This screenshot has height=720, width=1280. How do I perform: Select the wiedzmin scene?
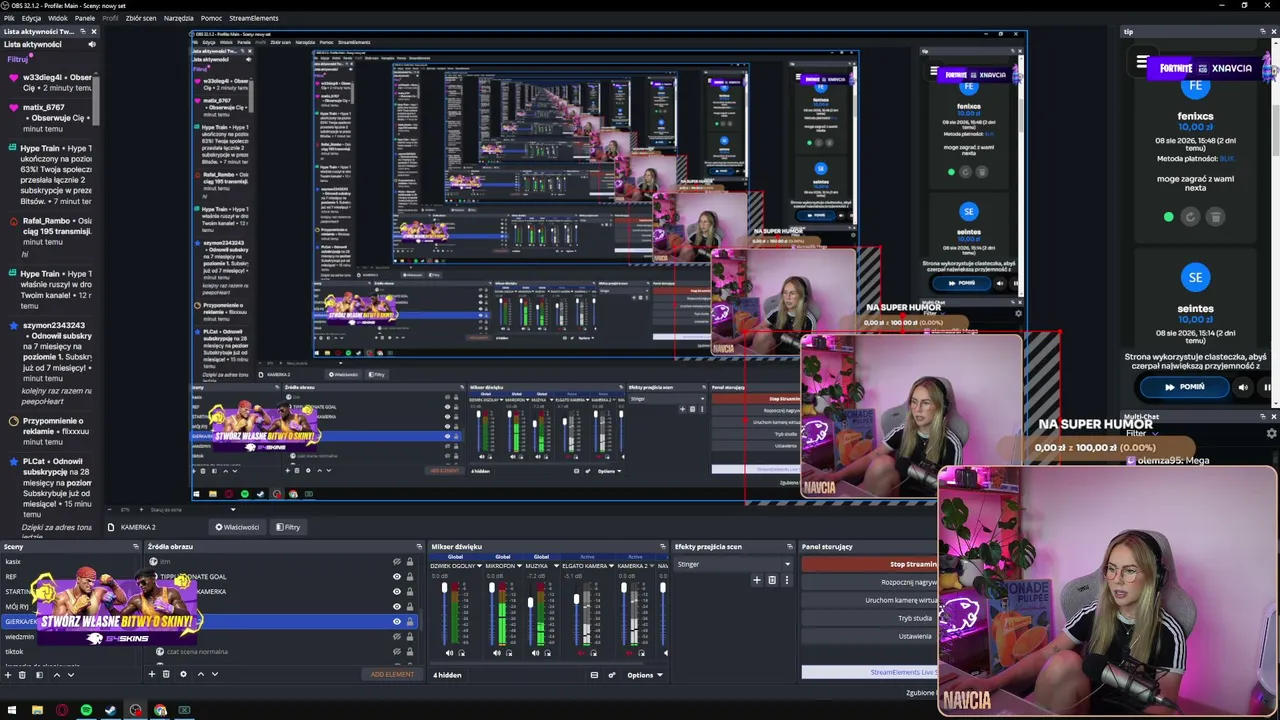pos(19,637)
